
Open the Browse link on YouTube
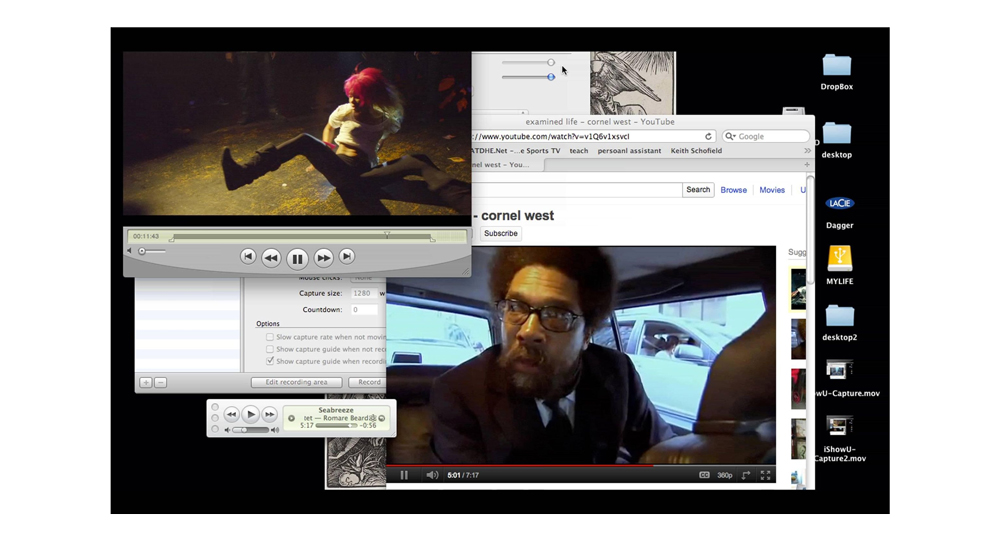click(x=733, y=190)
